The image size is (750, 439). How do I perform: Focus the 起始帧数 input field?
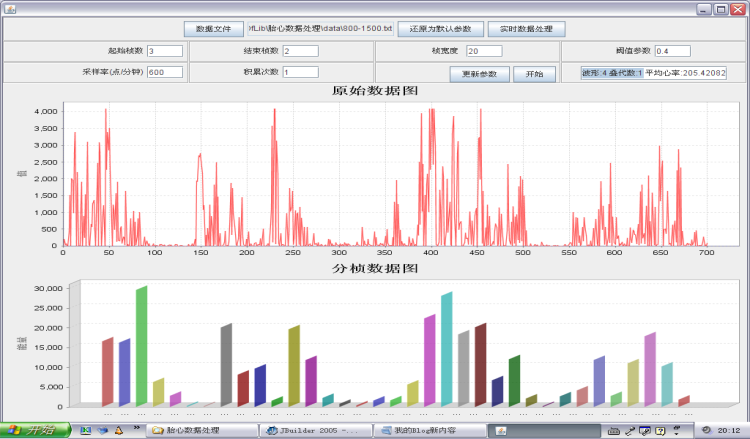tap(165, 51)
